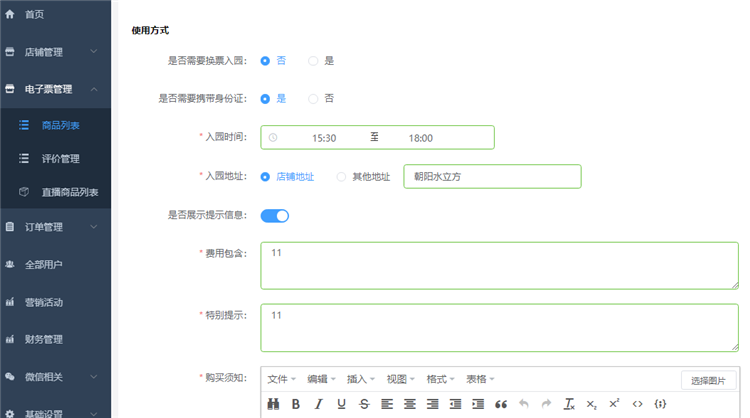Click the 朝阳水立方 address input field
The height and width of the screenshot is (418, 750).
(x=491, y=177)
